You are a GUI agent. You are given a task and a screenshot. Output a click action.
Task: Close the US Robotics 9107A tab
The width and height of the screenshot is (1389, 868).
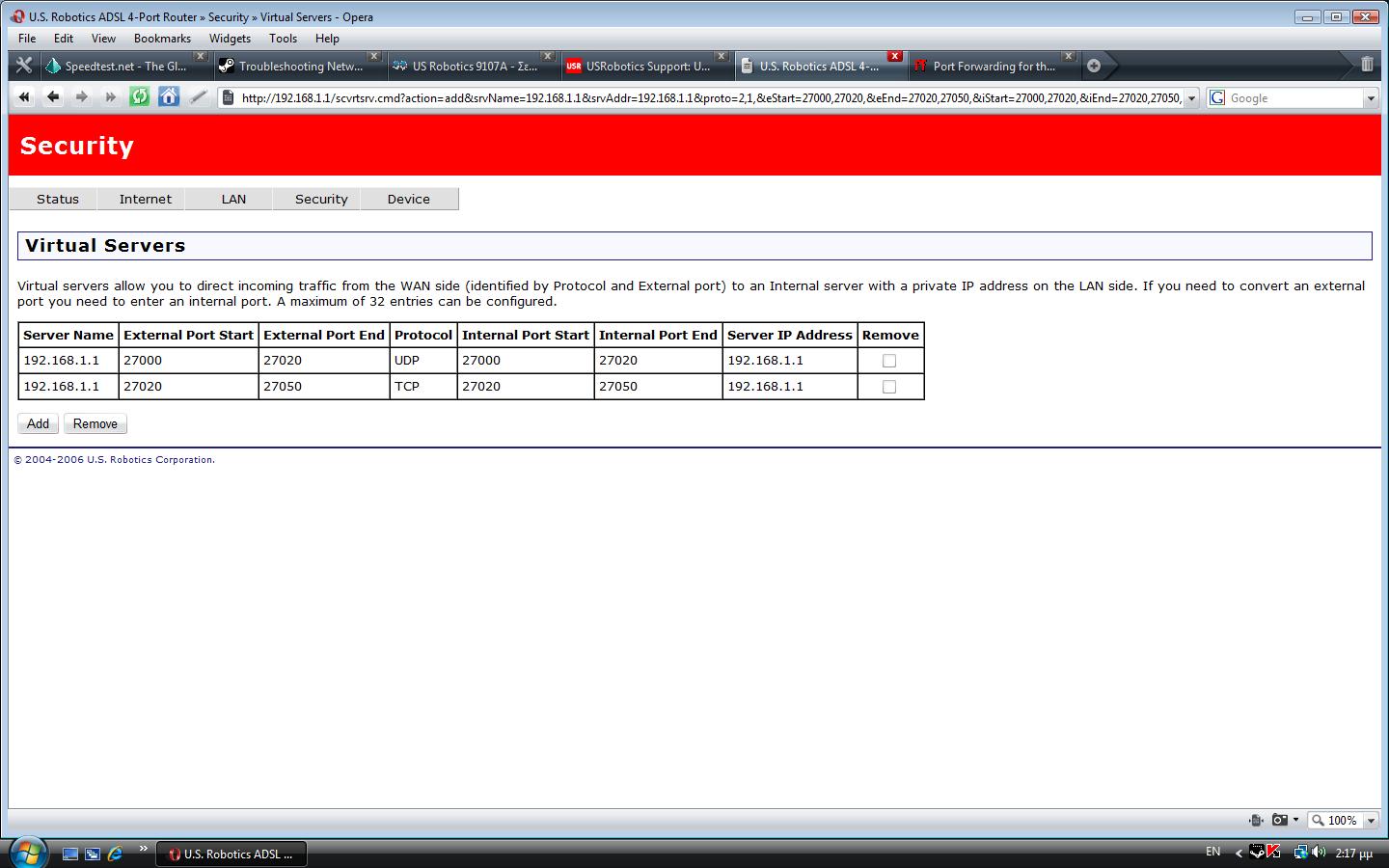(547, 56)
